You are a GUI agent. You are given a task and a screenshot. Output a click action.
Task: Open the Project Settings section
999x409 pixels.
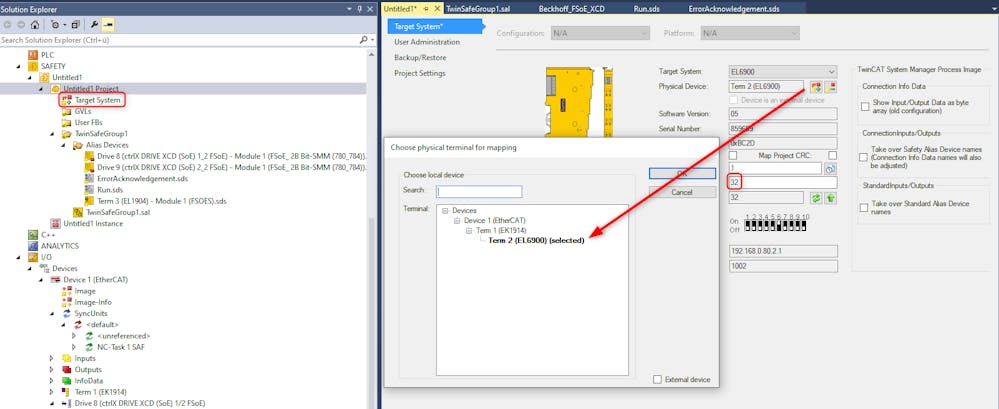coord(419,73)
